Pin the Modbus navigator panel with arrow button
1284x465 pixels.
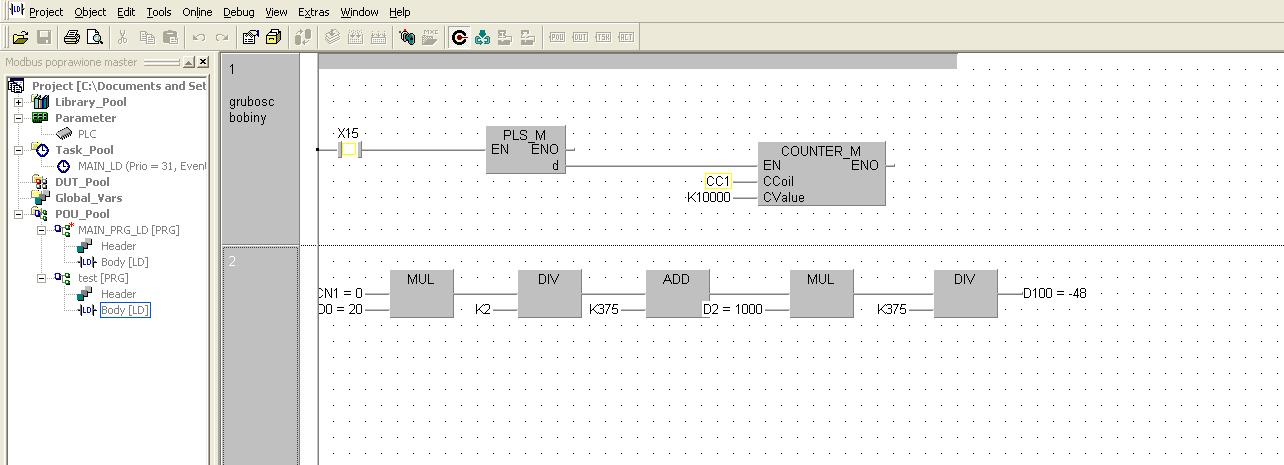point(188,62)
